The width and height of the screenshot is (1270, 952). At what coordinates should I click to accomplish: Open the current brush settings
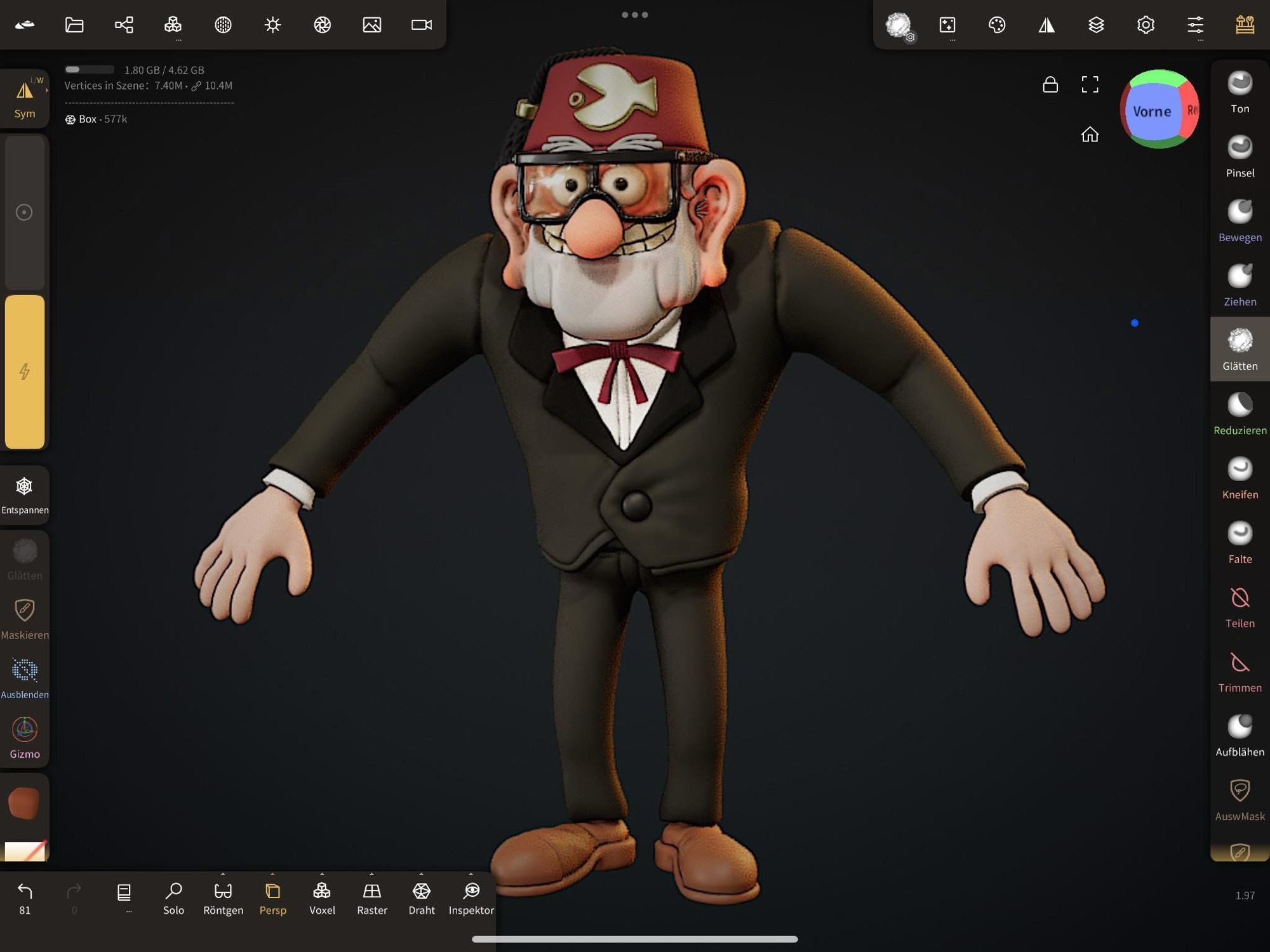tap(899, 26)
